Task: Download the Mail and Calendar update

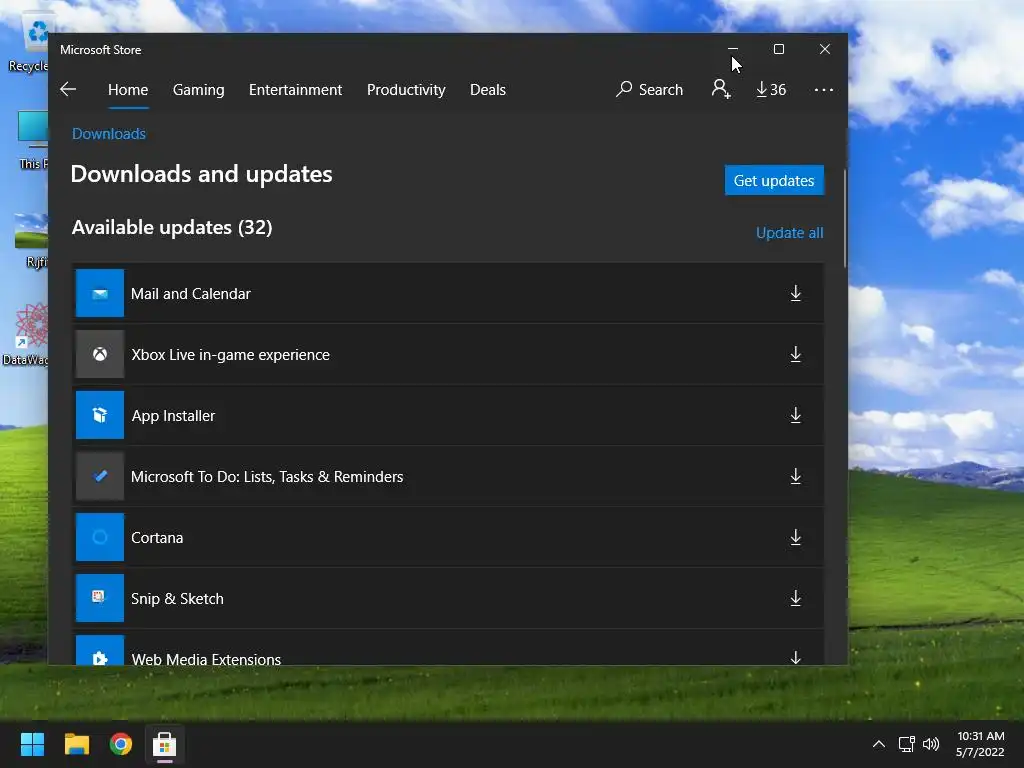Action: 795,293
